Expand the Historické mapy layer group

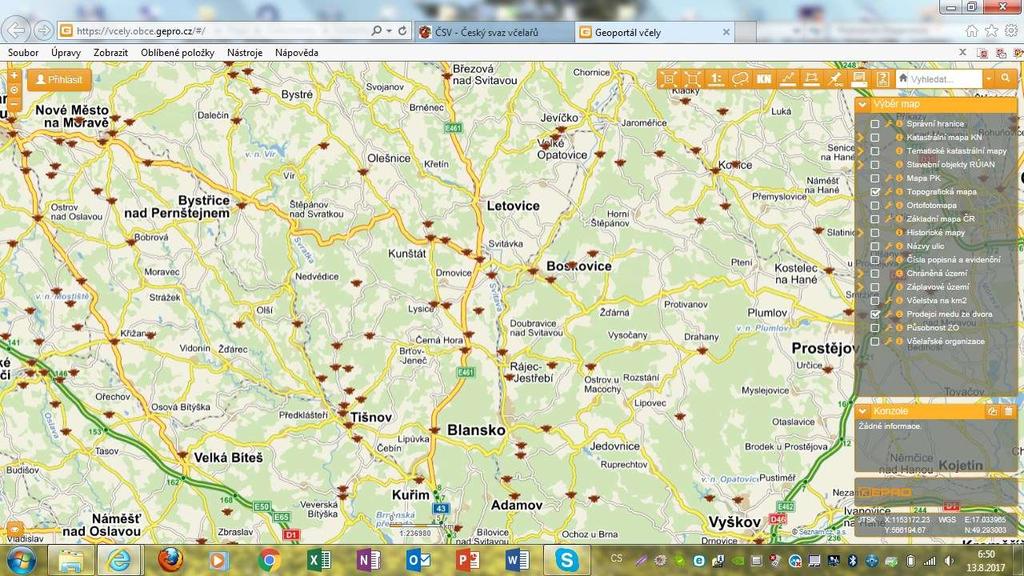[x=860, y=232]
